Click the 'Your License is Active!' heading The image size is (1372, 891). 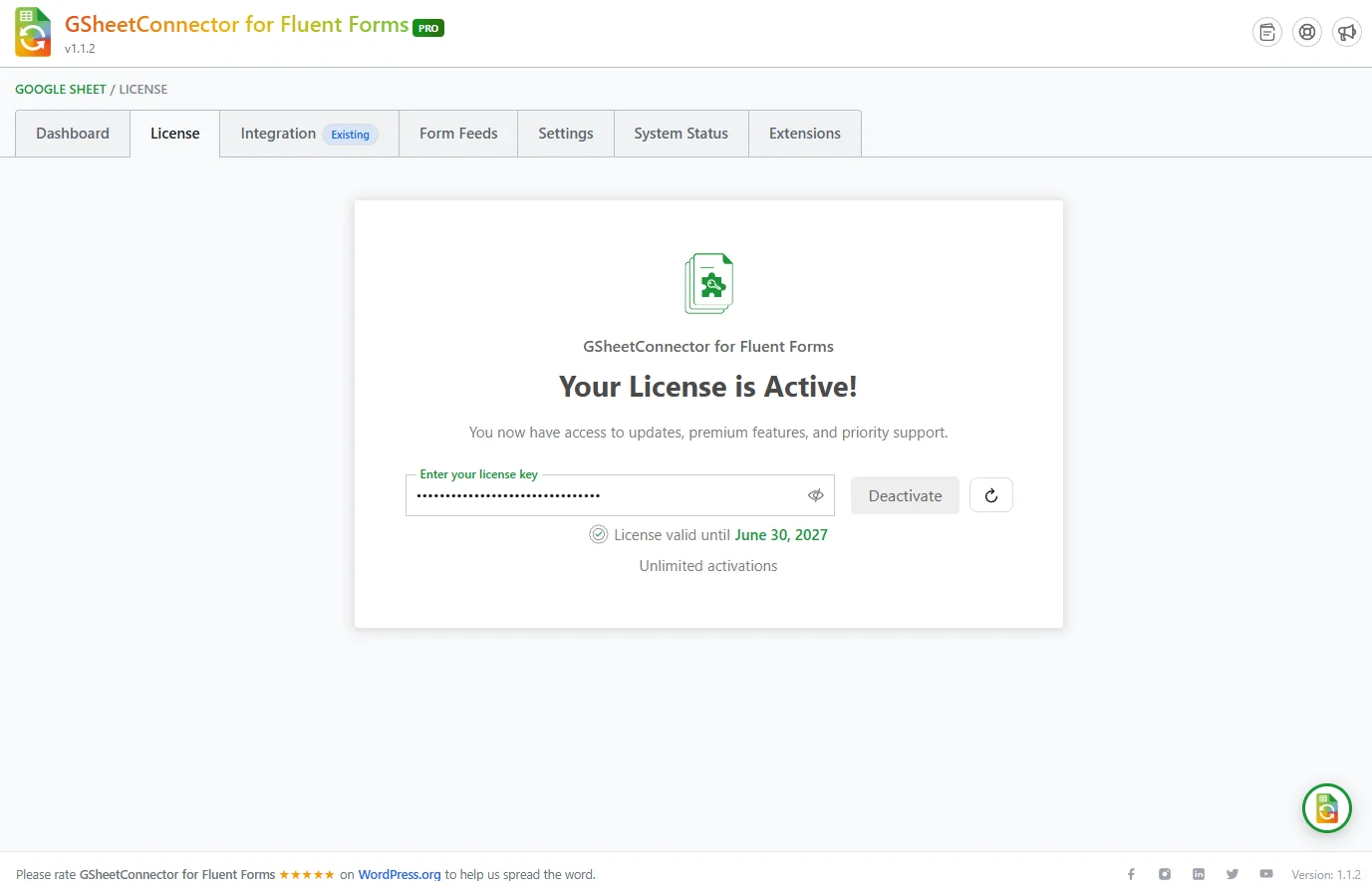pos(708,387)
